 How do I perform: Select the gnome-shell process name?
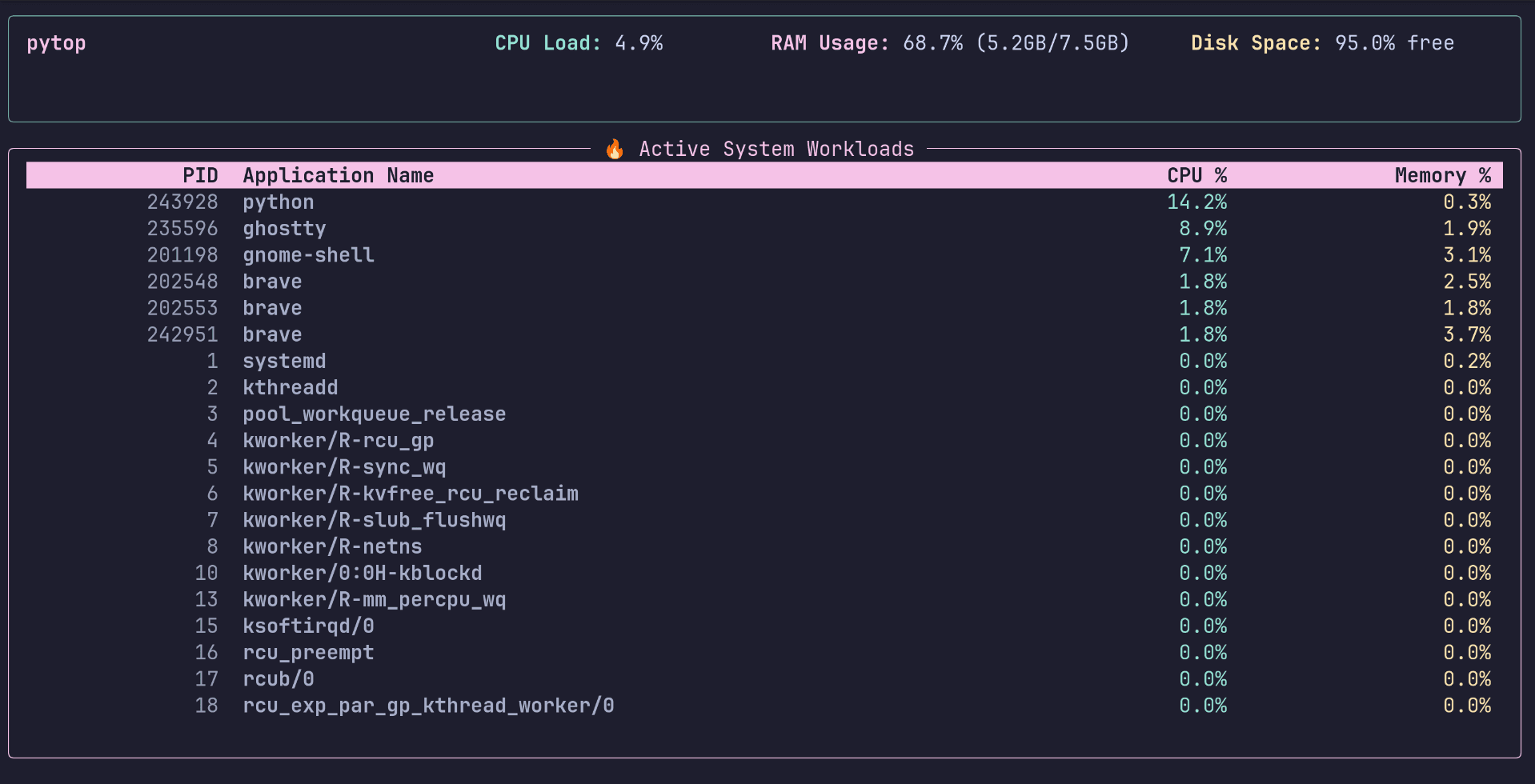308,255
